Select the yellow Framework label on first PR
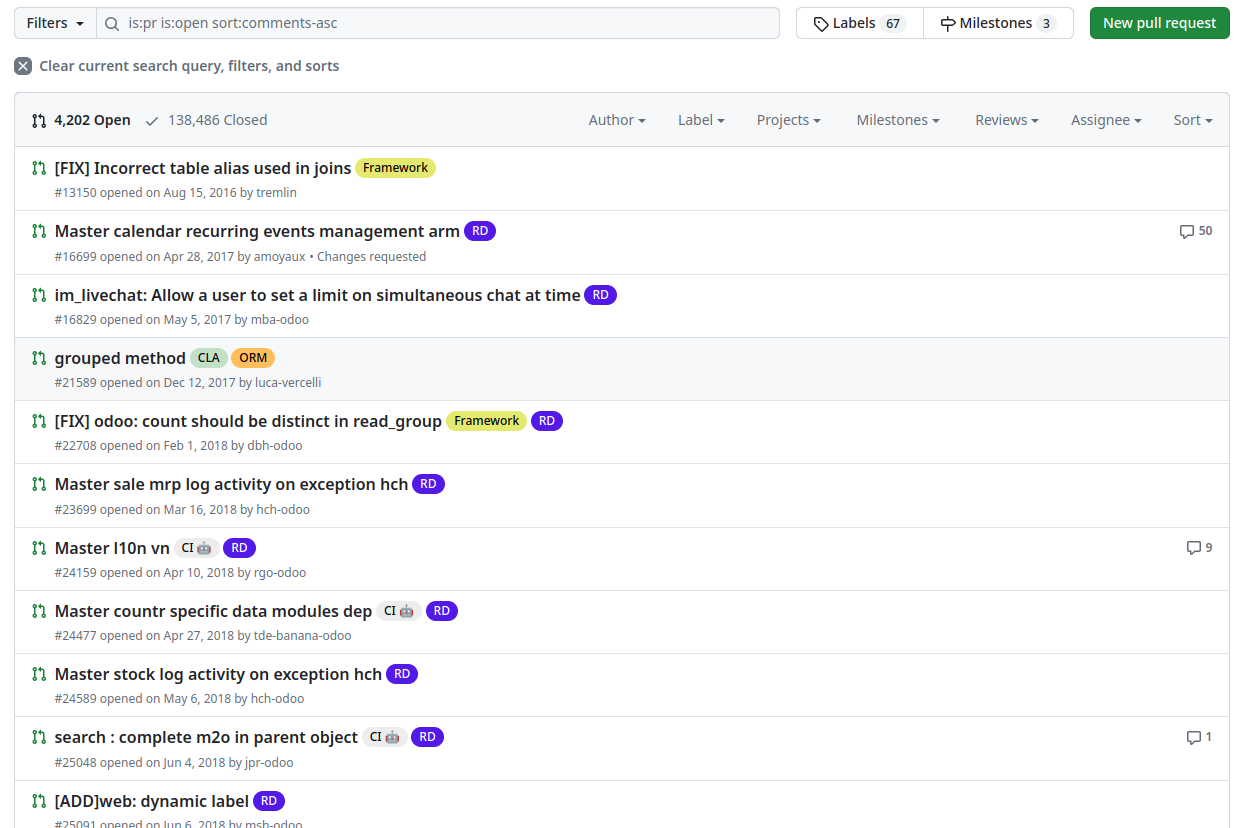Screen dimensions: 1235x828 tap(395, 168)
